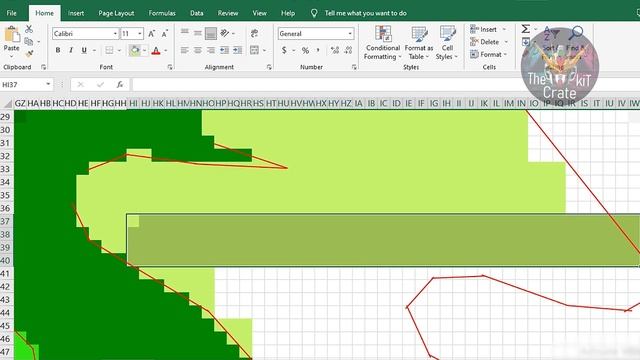The image size is (640, 360).
Task: Increase the cell indent
Action: [238, 50]
